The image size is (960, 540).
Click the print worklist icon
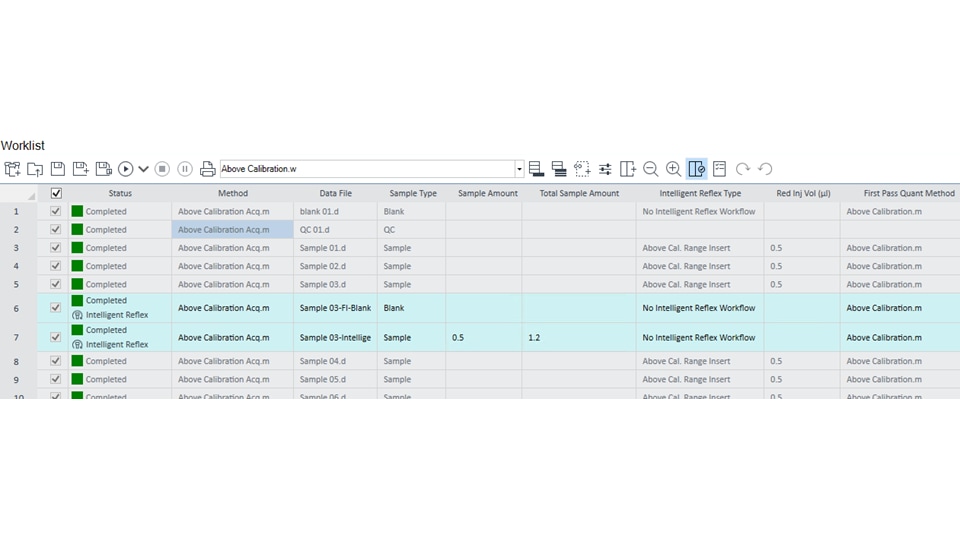(207, 169)
